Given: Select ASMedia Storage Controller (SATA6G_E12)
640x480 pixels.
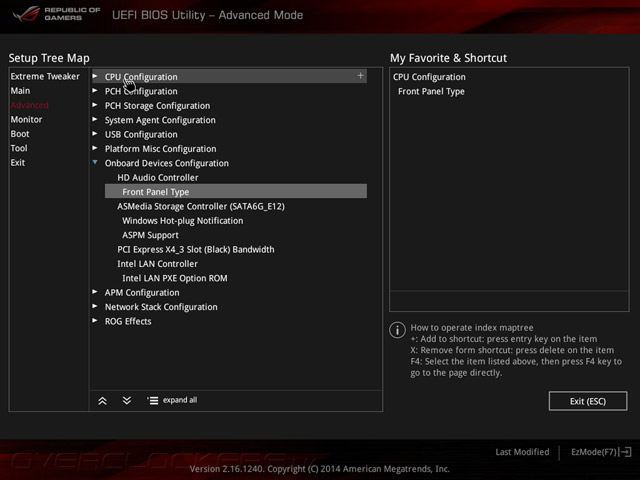Looking at the screenshot, I should pos(201,206).
